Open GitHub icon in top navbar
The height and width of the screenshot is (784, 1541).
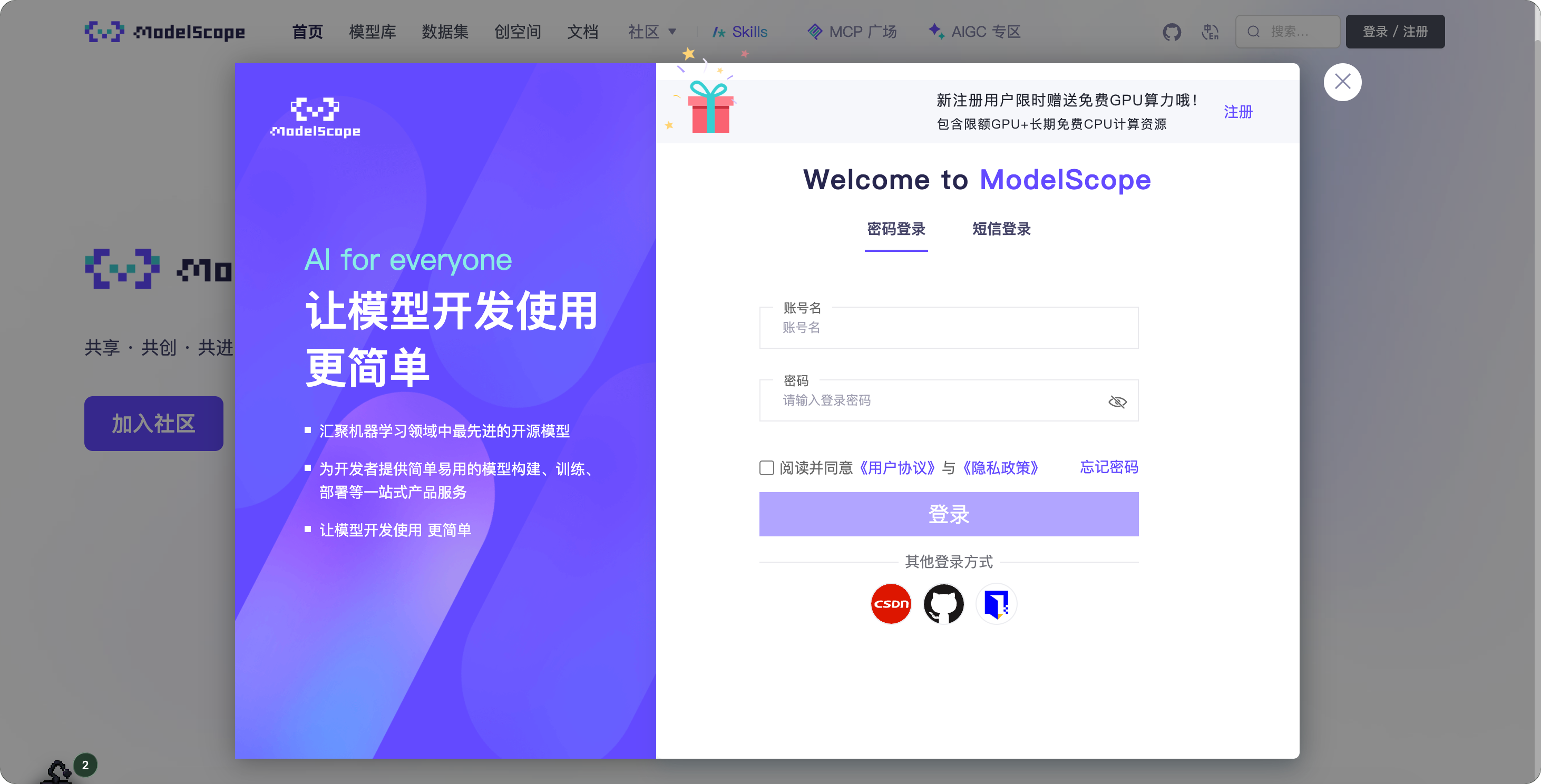pyautogui.click(x=1172, y=32)
